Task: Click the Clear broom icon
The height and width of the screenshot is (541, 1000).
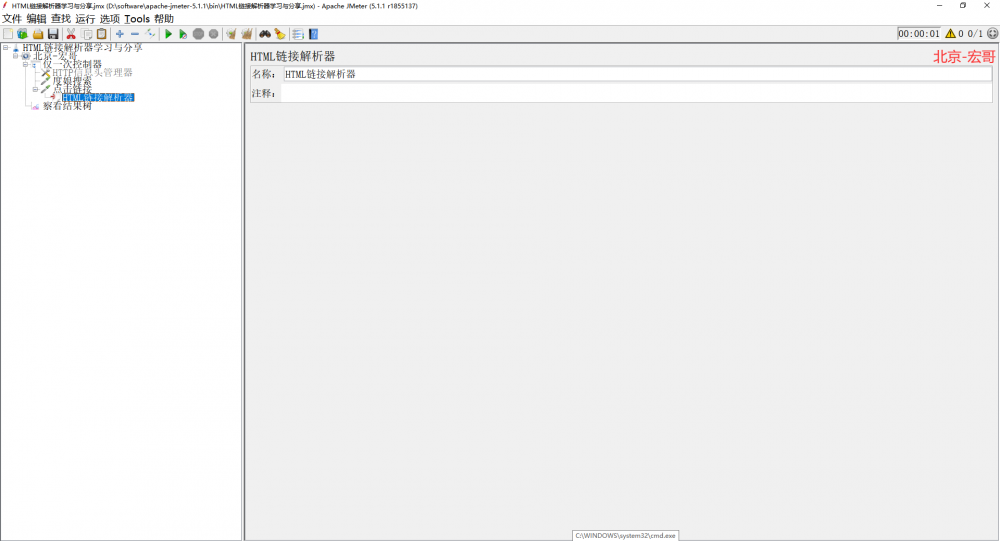Action: click(231, 34)
